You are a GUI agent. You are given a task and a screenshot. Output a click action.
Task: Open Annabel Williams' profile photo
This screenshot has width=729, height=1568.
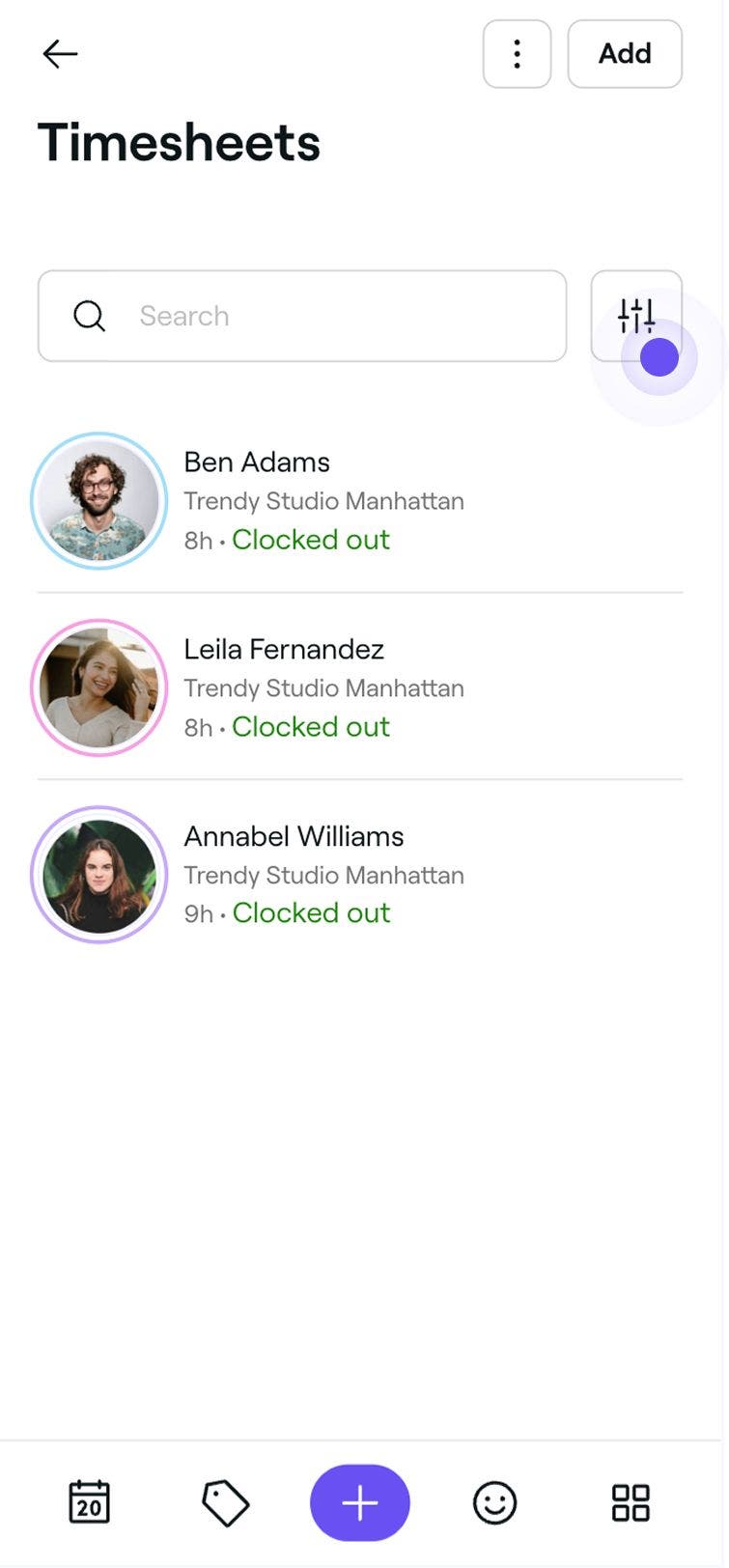[x=99, y=875]
